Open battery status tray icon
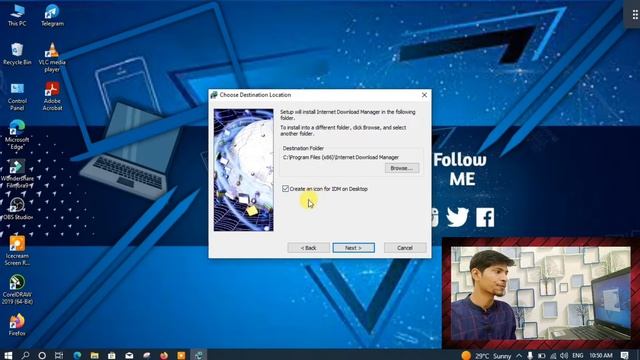 541,356
